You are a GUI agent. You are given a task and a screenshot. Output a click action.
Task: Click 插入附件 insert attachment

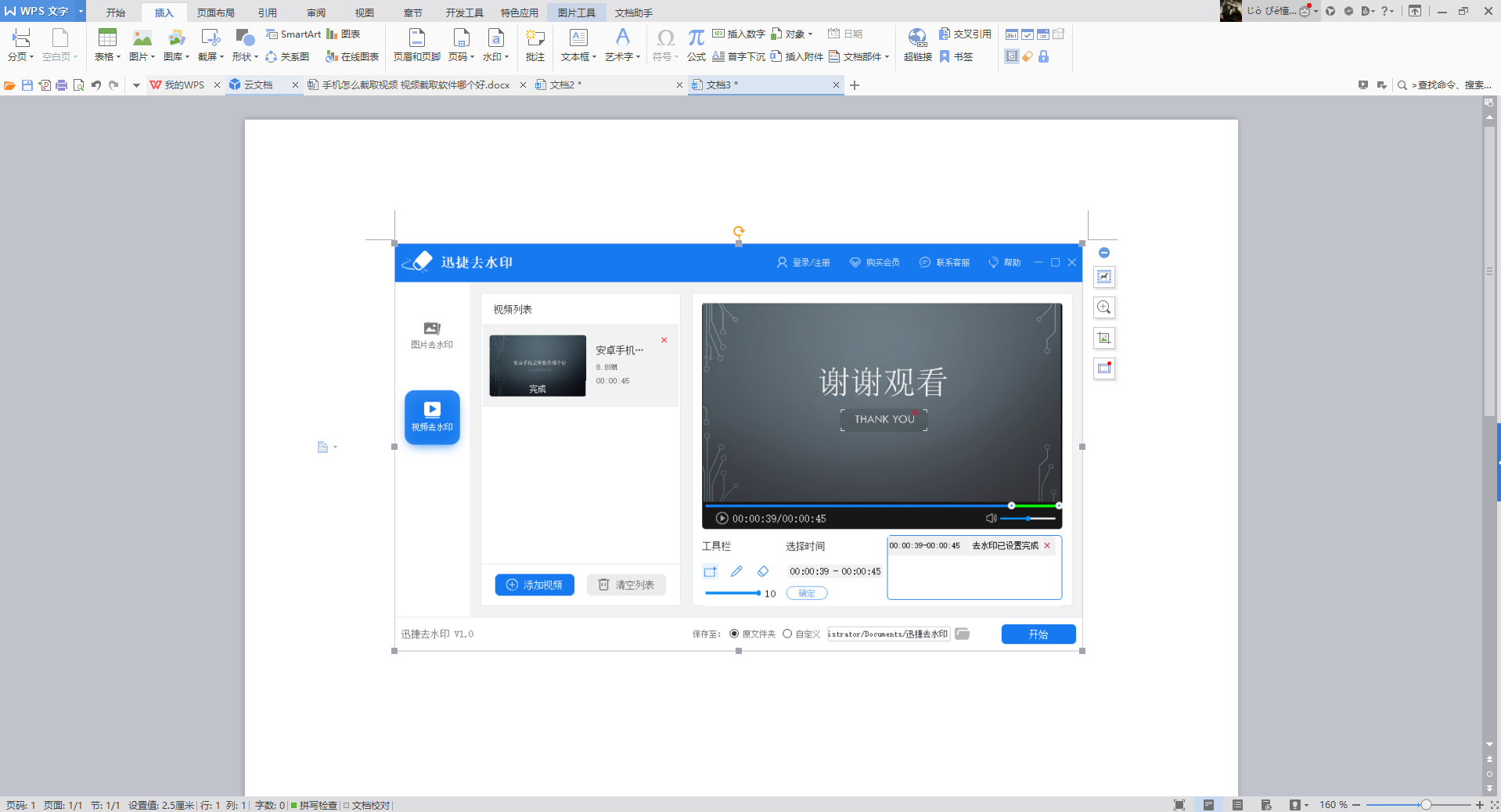[x=797, y=56]
